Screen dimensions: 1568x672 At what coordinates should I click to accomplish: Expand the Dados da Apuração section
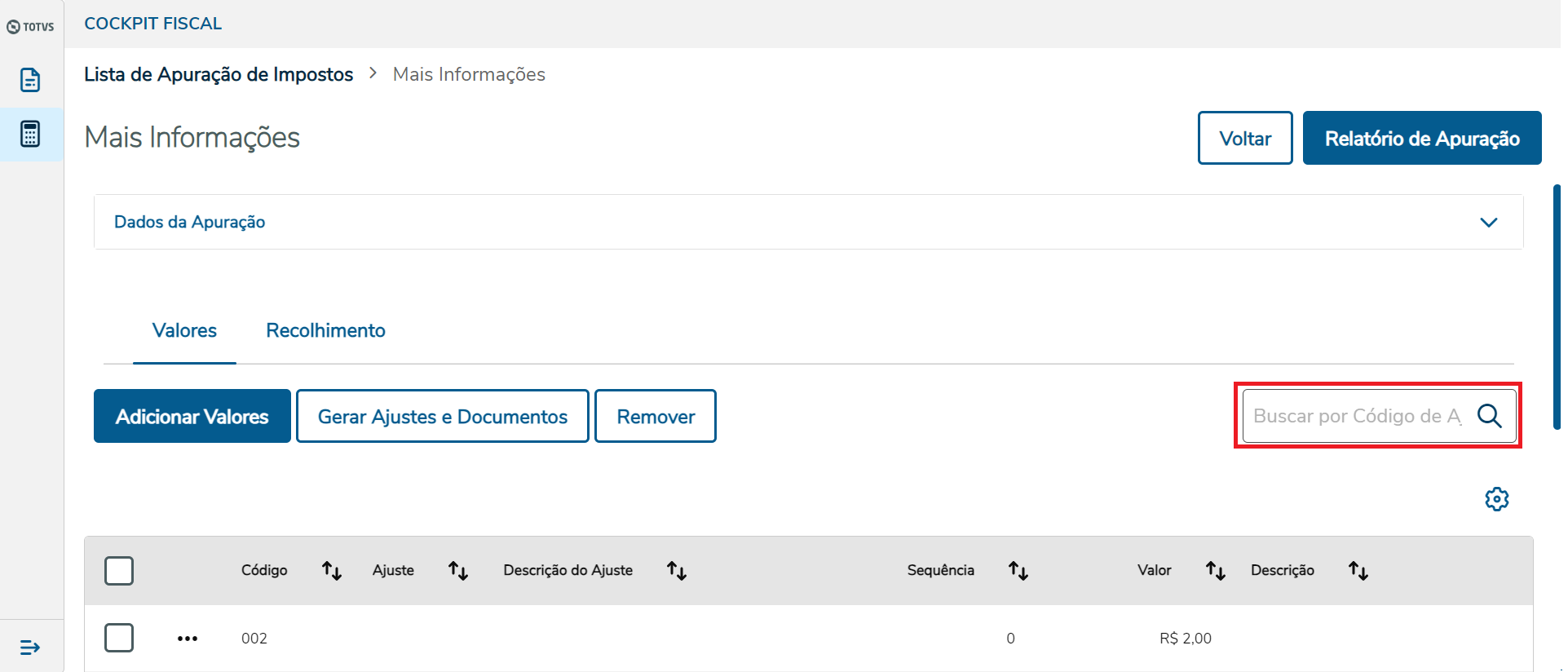1488,222
